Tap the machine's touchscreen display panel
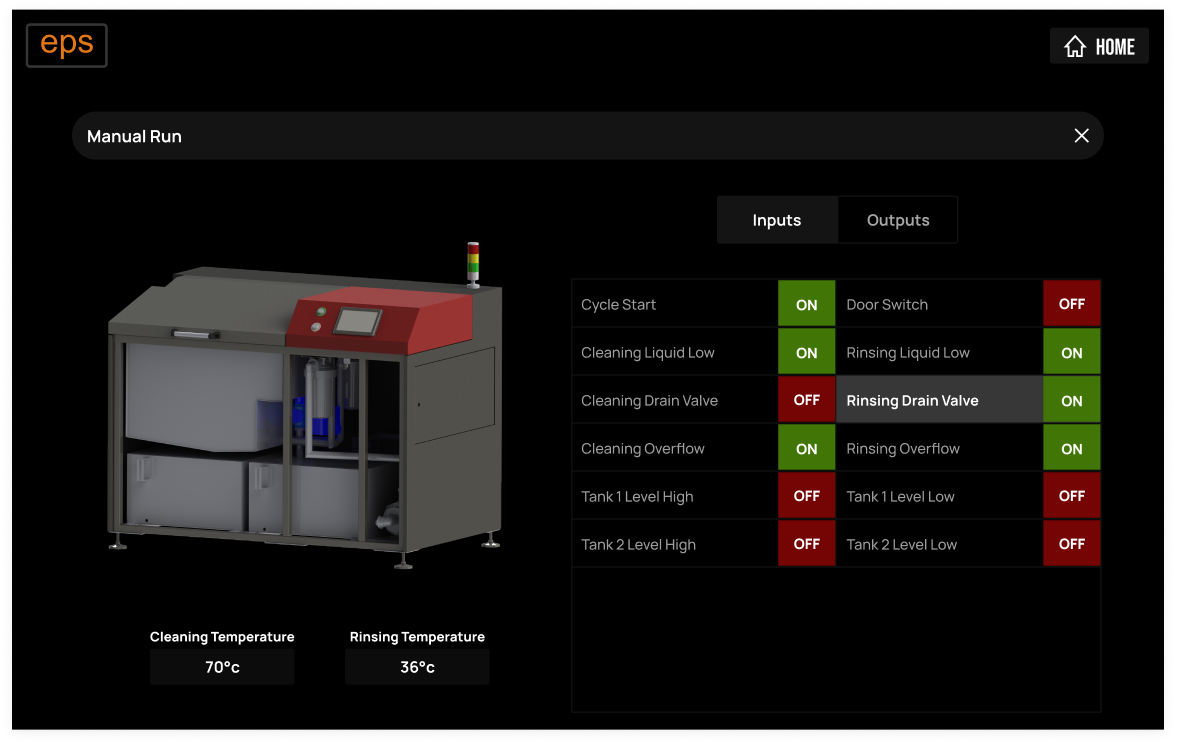1177x745 pixels. tap(356, 321)
